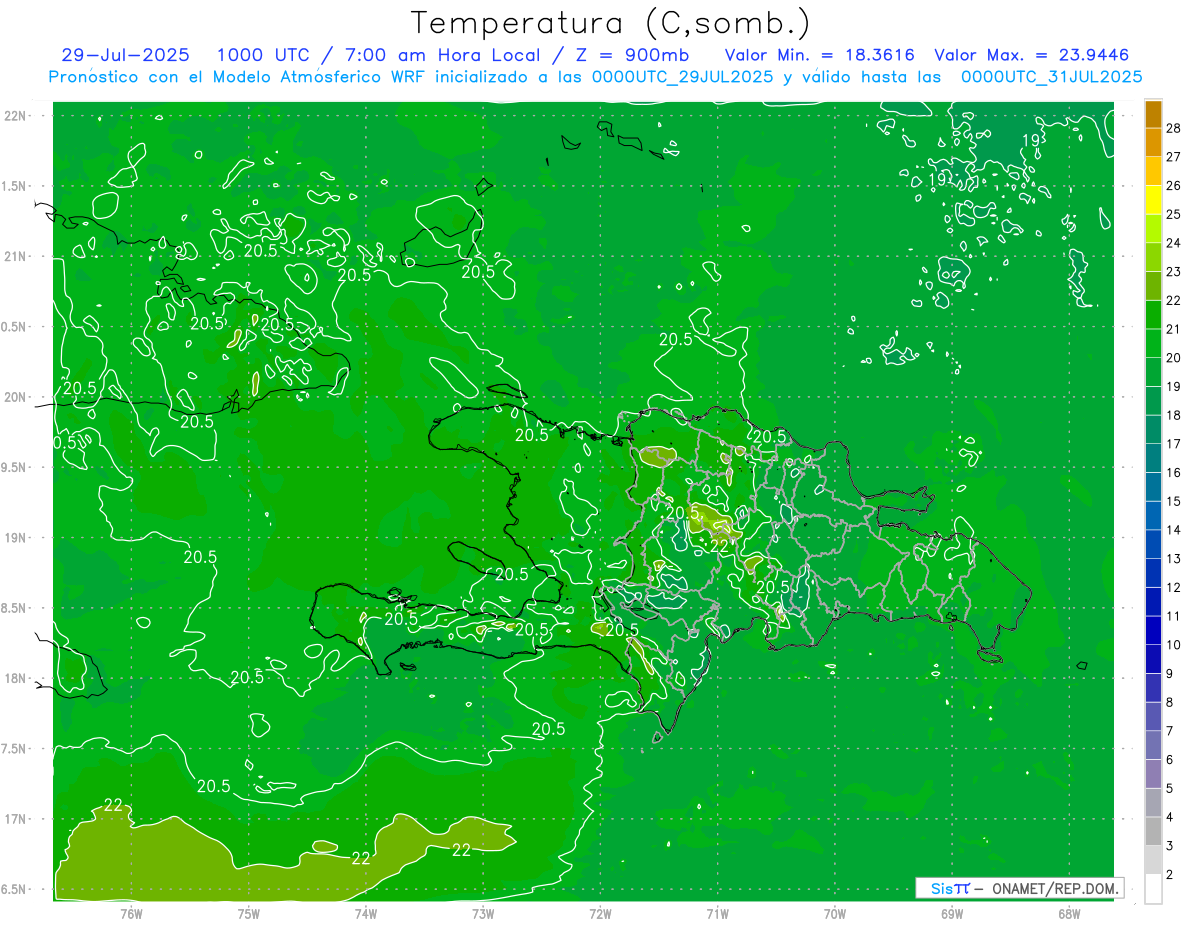Pick the white swatch at the colorbar bottom
This screenshot has width=1200, height=927.
[1153, 889]
